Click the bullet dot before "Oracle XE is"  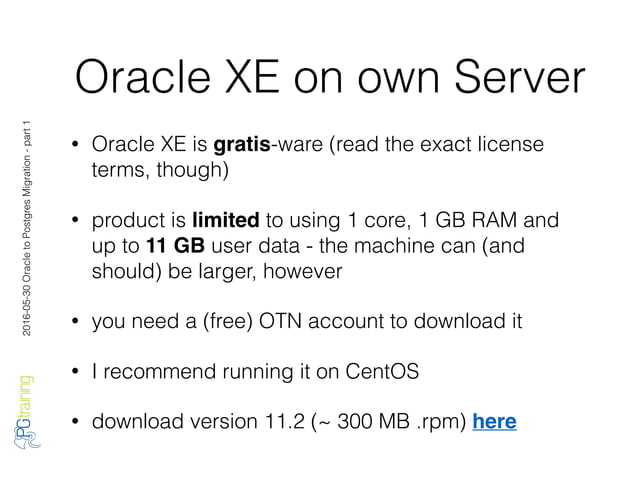(x=74, y=147)
